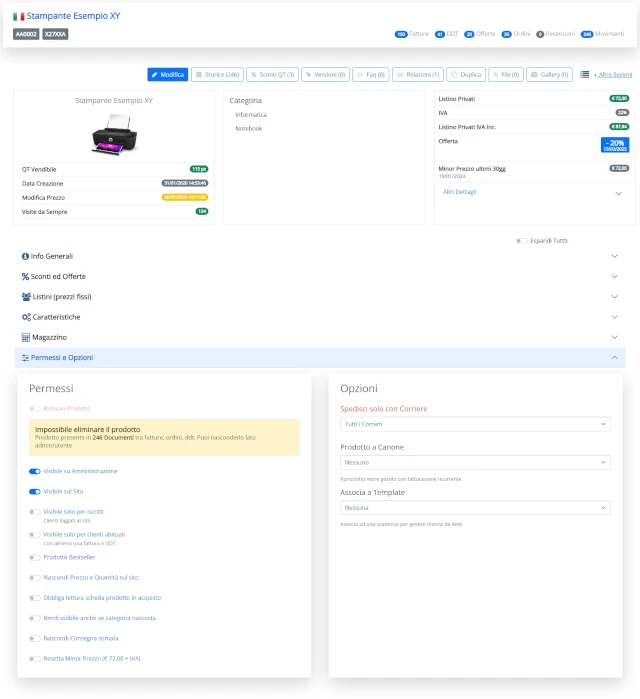This screenshot has width=640, height=699.
Task: Click the Info Generali info icon
Action: (x=25, y=256)
